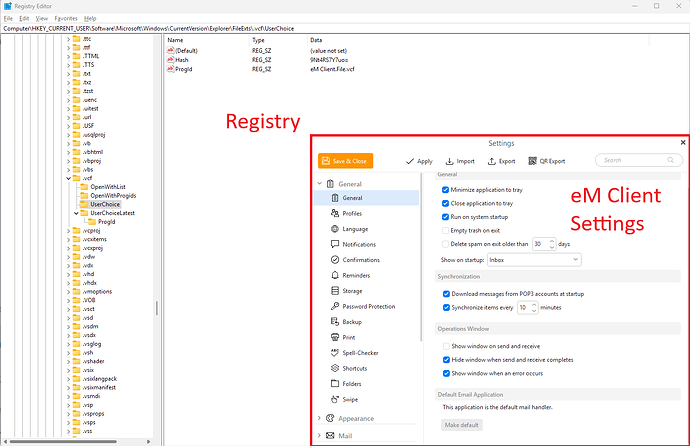Open the Edit menu in Registry Editor
The width and height of the screenshot is (690, 446).
click(24, 18)
